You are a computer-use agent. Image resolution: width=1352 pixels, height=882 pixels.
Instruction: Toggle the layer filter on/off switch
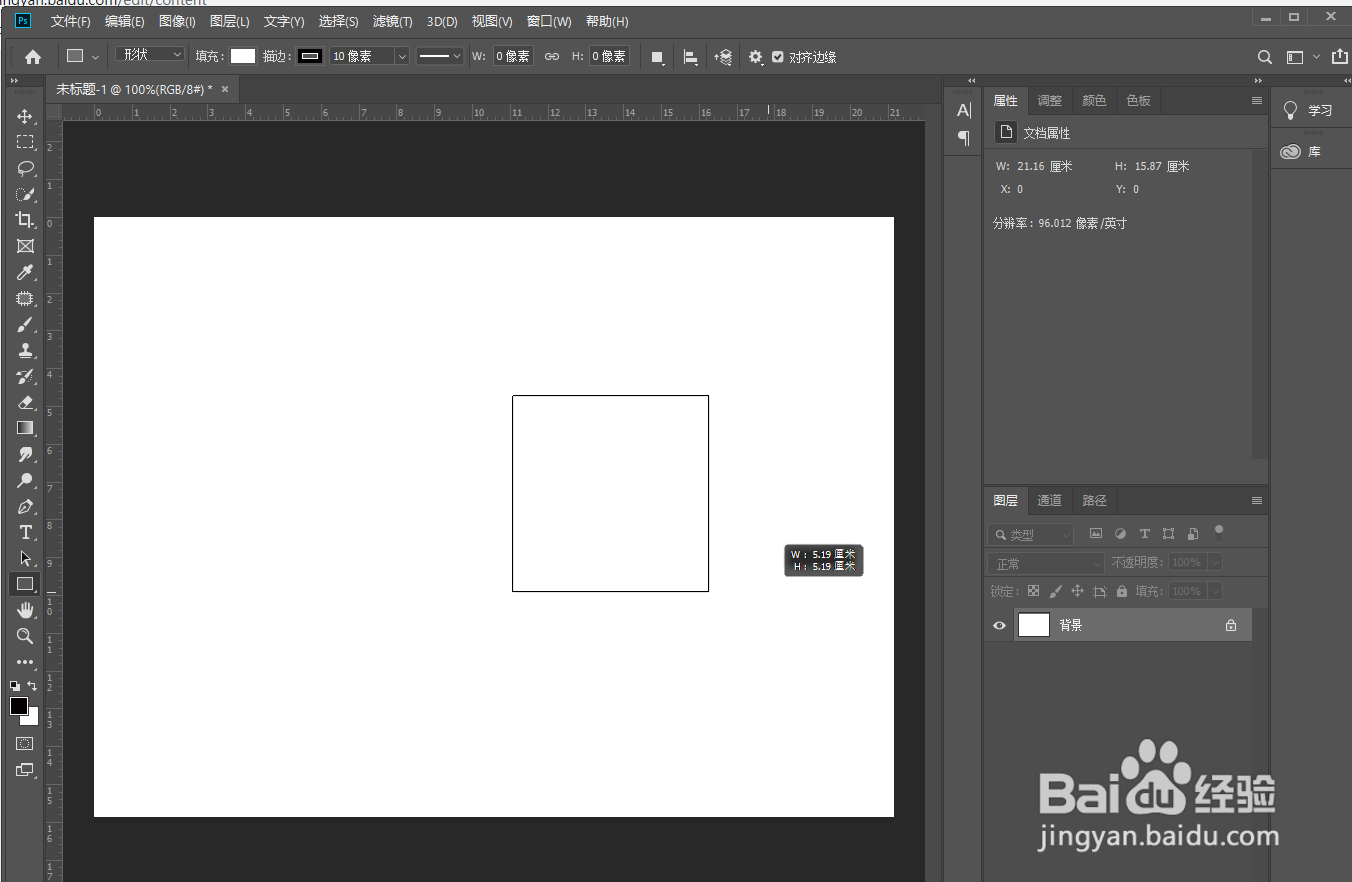[1219, 533]
